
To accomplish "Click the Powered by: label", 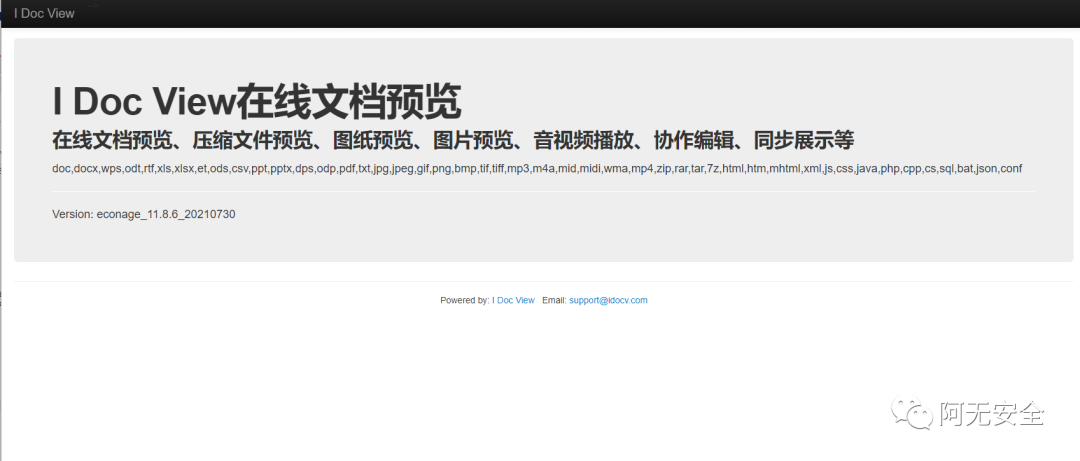I will point(465,300).
